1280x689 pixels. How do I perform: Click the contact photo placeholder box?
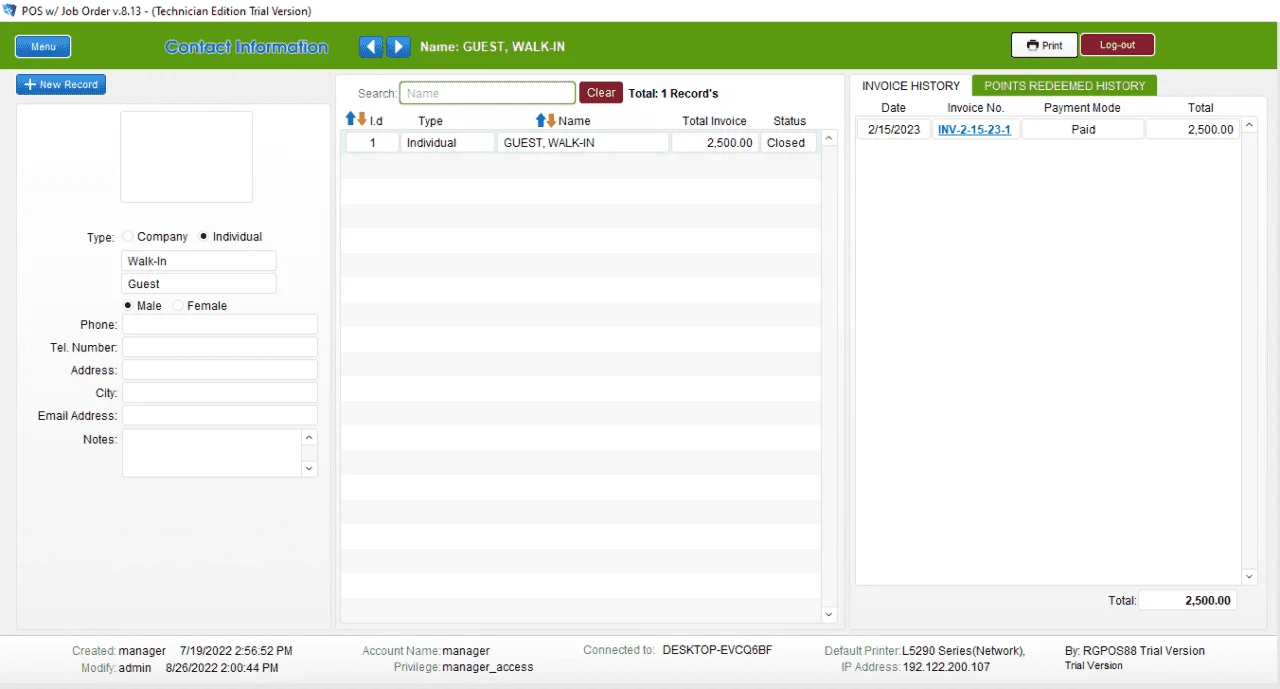tap(187, 157)
